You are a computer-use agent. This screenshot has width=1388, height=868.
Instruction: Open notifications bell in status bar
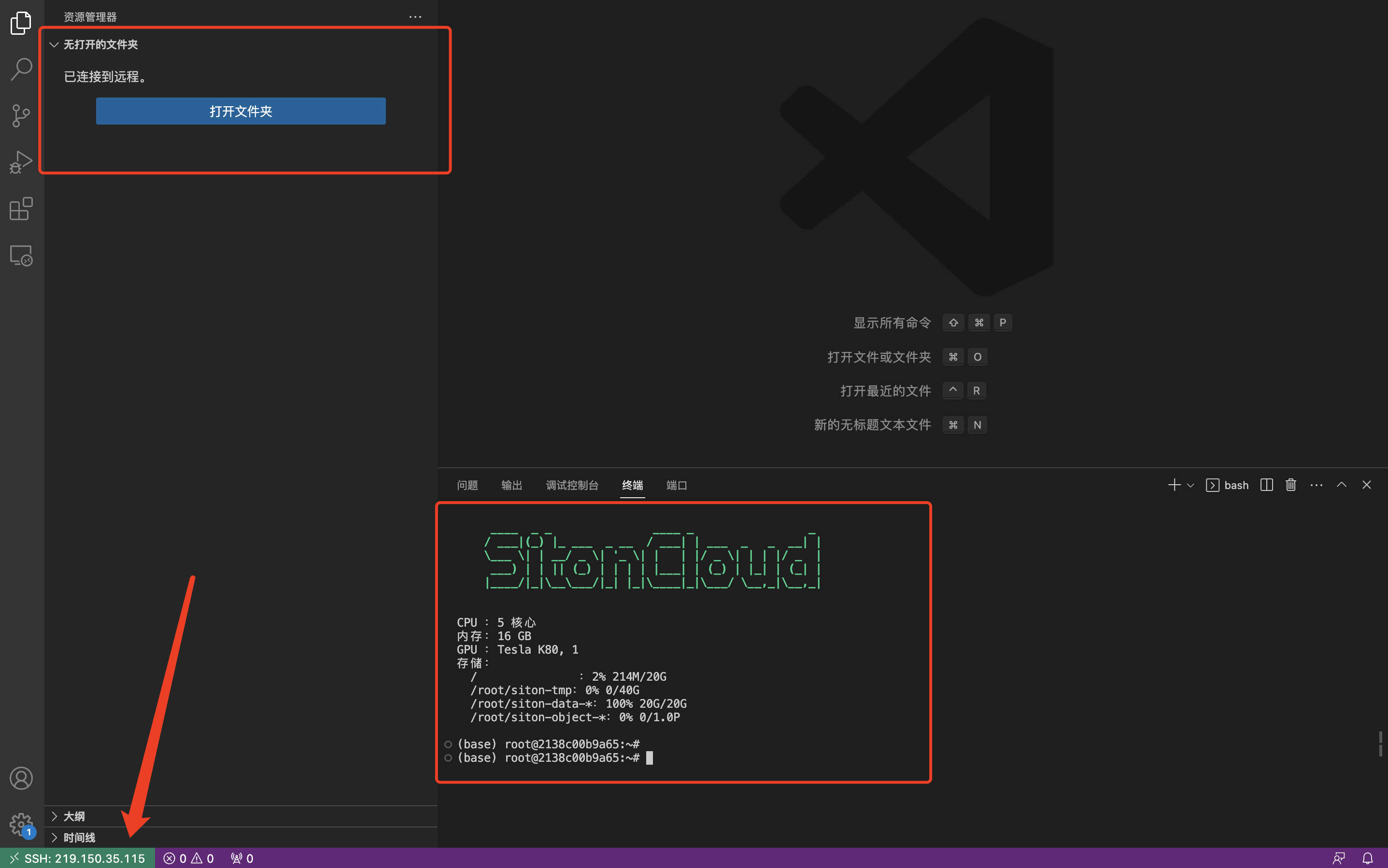pyautogui.click(x=1367, y=858)
